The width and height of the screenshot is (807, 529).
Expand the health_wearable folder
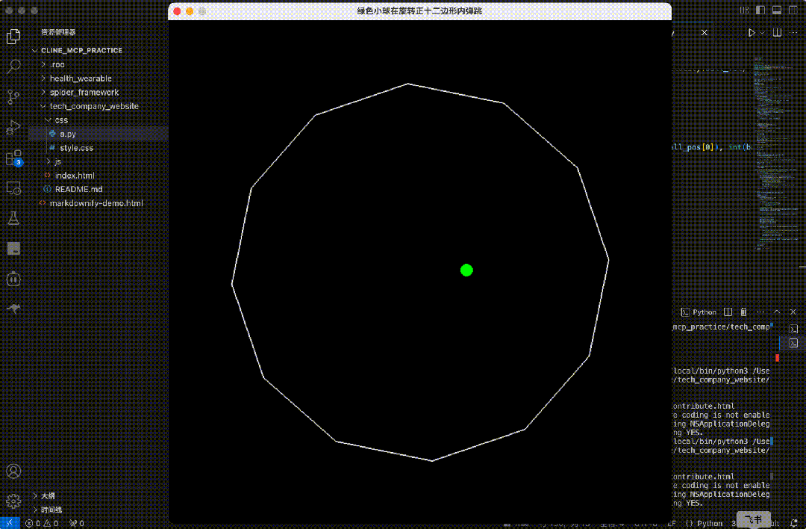(80, 78)
